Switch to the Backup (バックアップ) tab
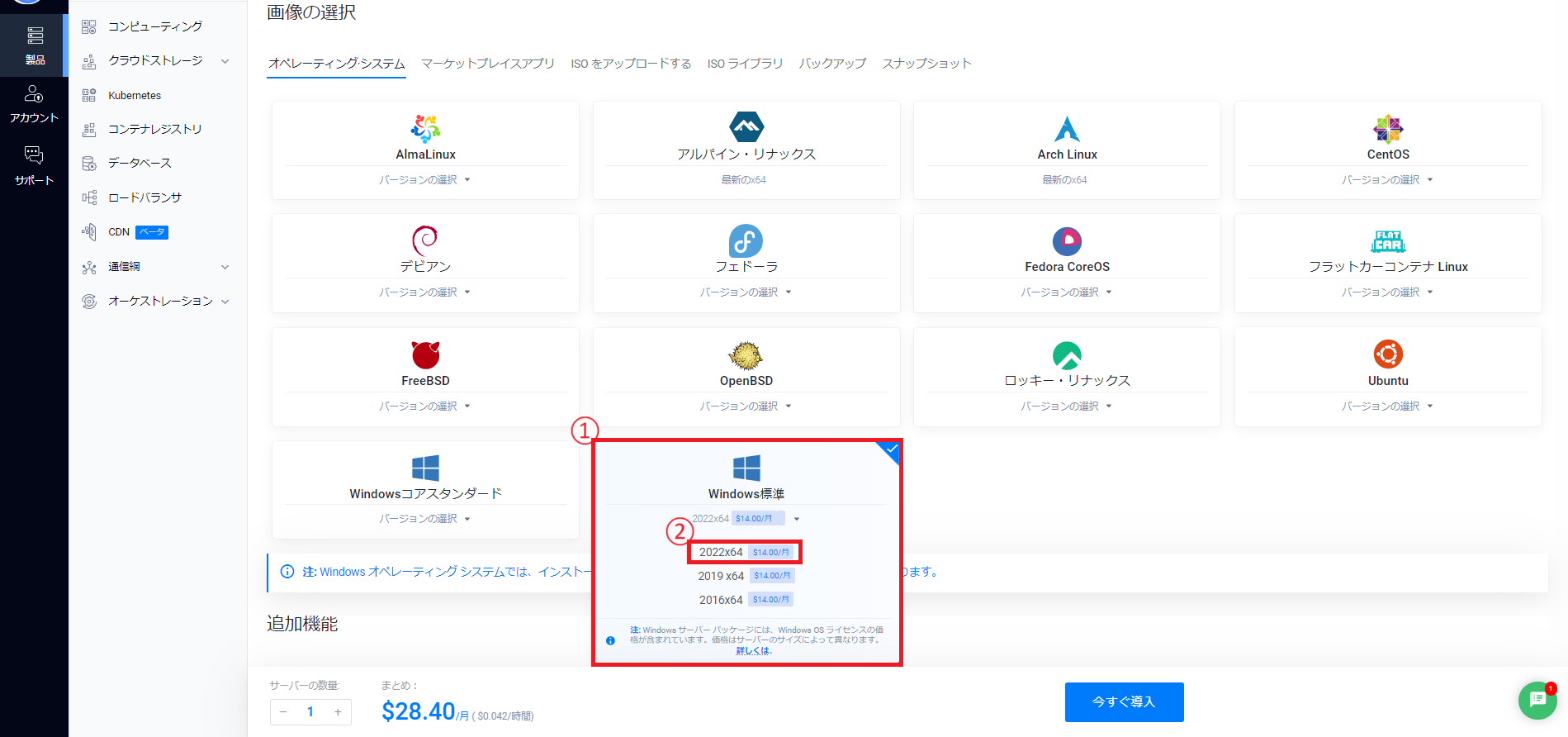This screenshot has height=737, width=1568. point(832,64)
